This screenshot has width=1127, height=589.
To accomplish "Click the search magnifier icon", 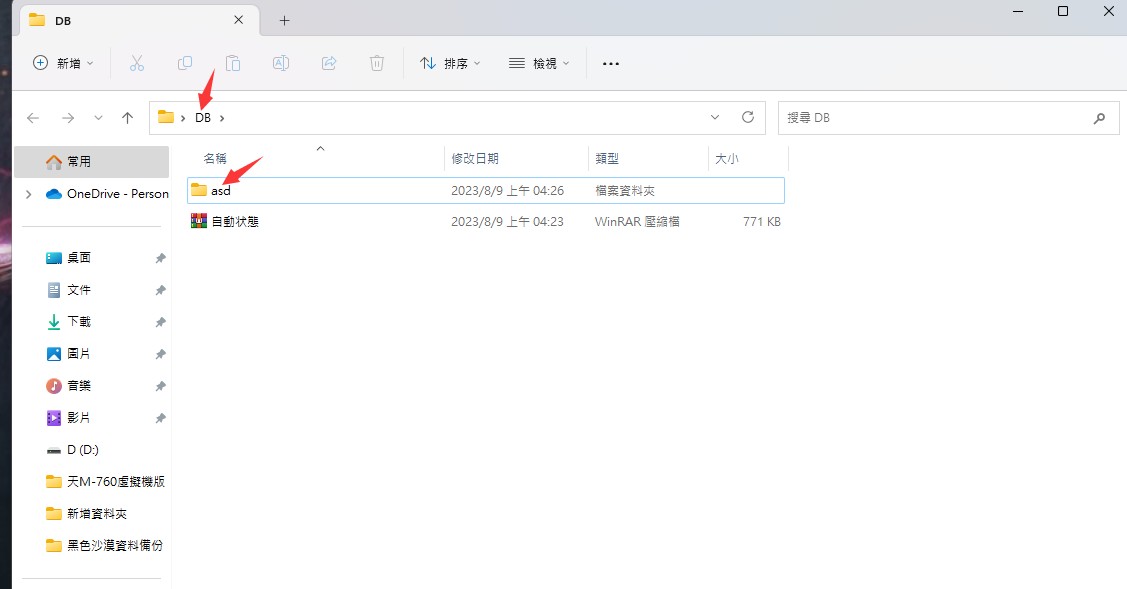I will point(1099,118).
